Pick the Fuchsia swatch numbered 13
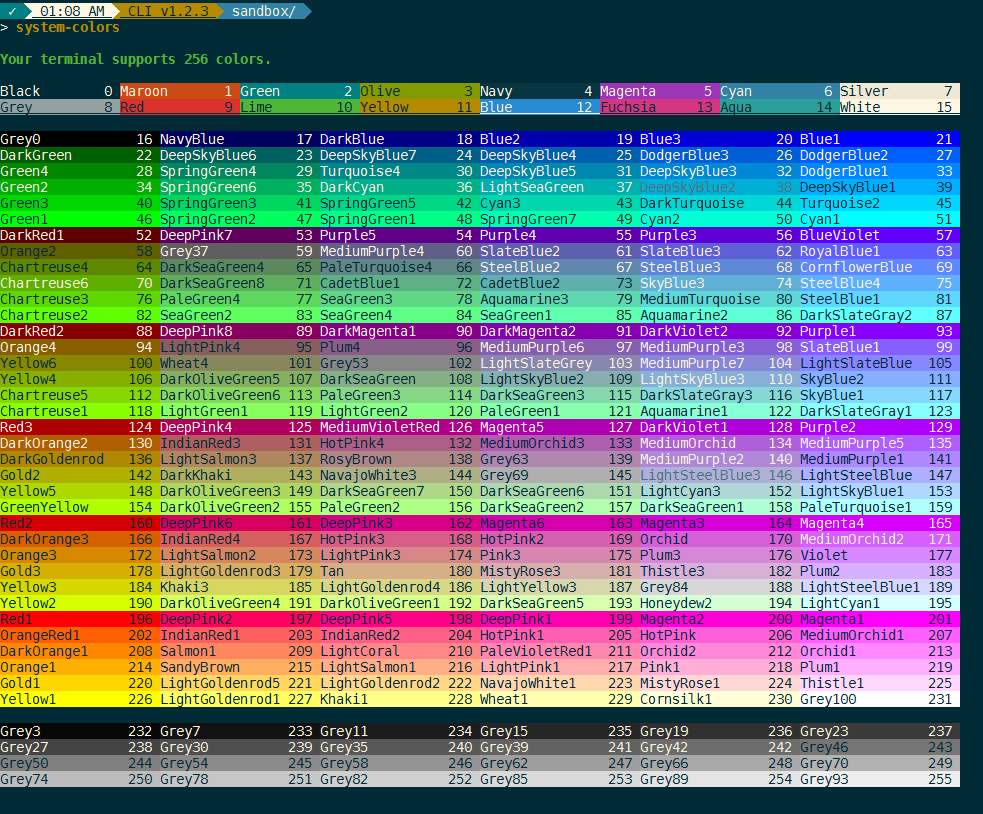The image size is (983, 814). click(659, 108)
